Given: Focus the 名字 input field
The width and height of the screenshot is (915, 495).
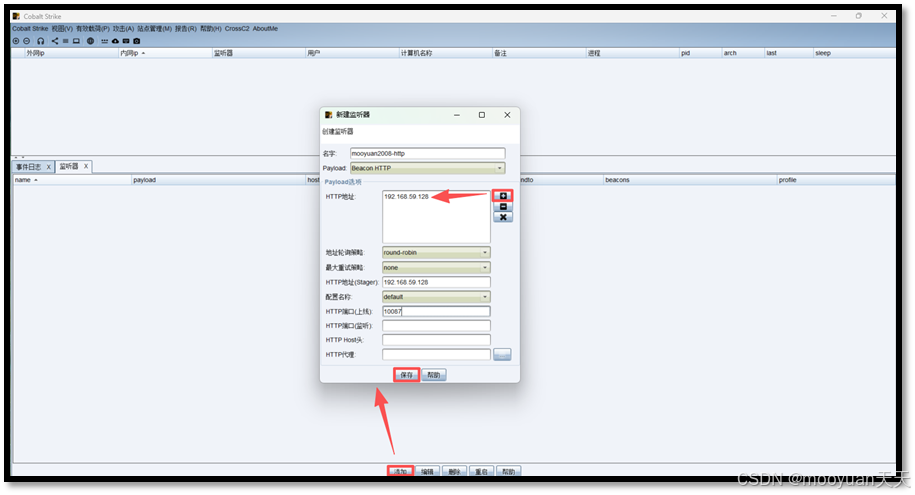Looking at the screenshot, I should coord(428,154).
